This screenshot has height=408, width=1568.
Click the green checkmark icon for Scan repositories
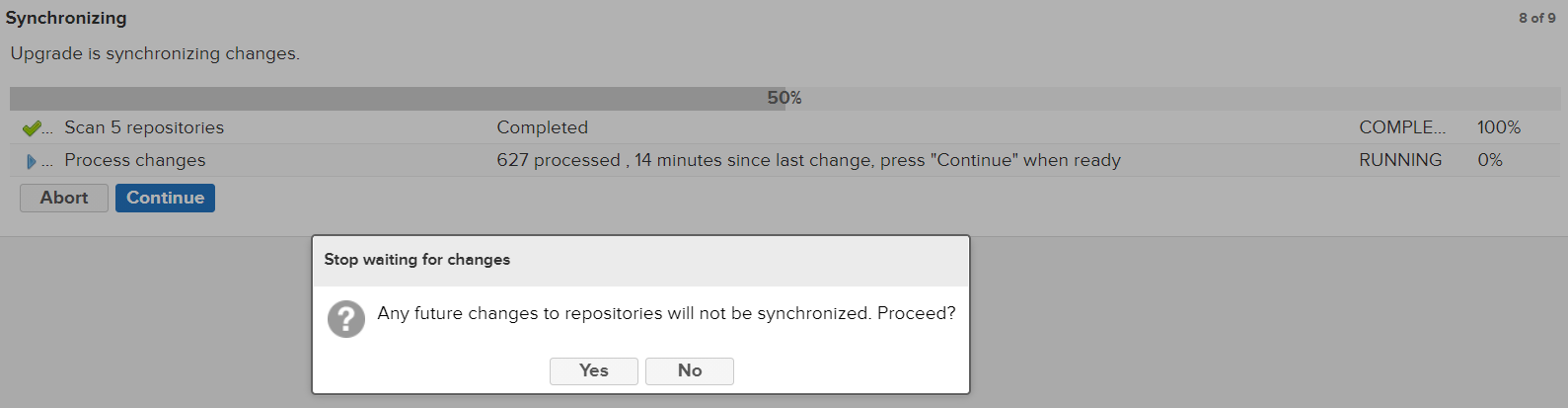[x=32, y=128]
